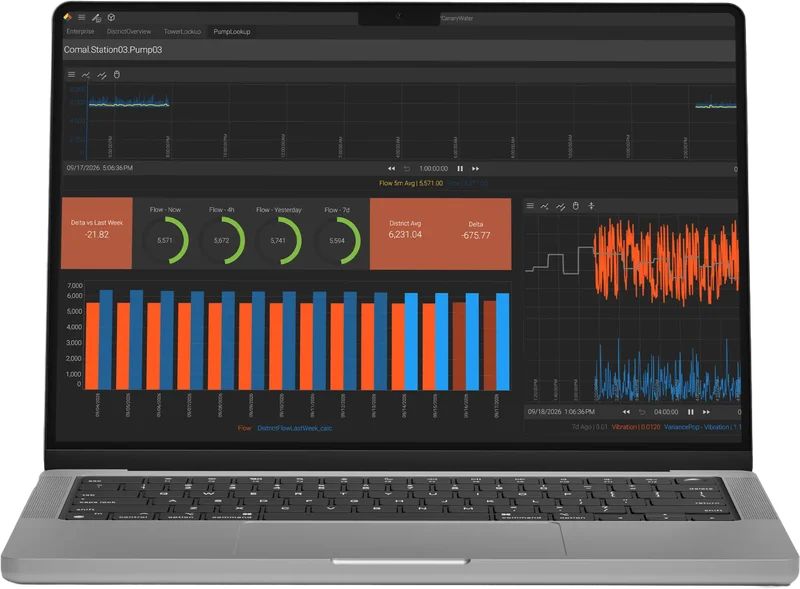Click the VariancePop - Vibration legend entry
Screen dimensions: 800x589
pyautogui.click(x=702, y=427)
